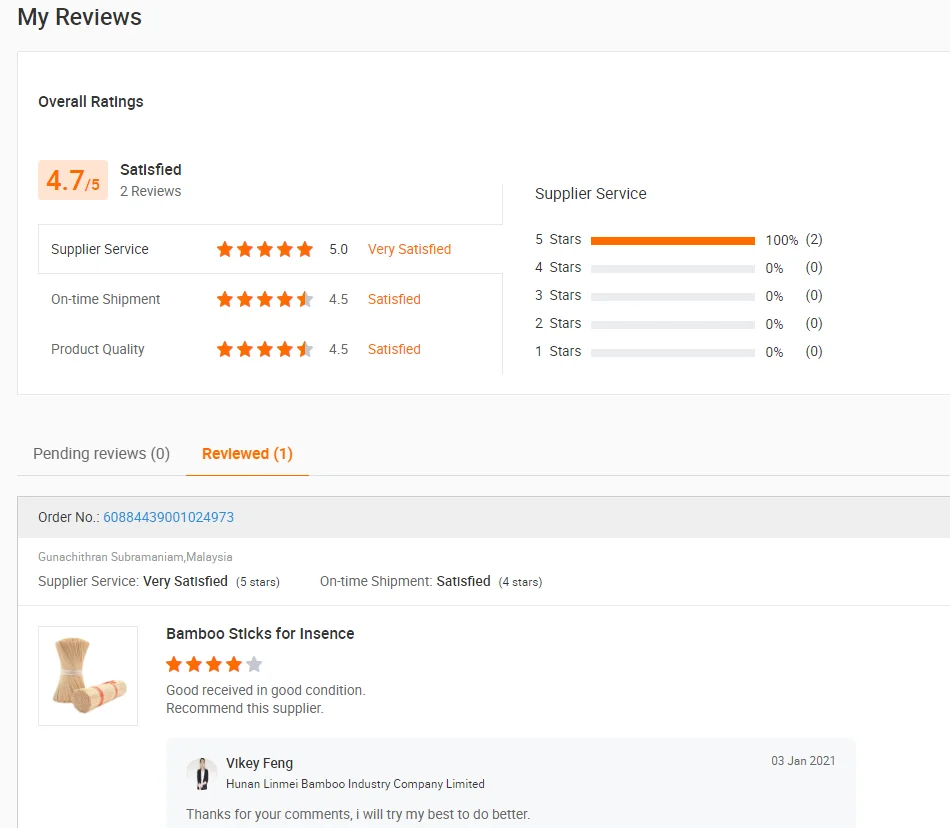This screenshot has width=950, height=828.
Task: Switch to the Reviewed (1) tab
Action: 247,454
